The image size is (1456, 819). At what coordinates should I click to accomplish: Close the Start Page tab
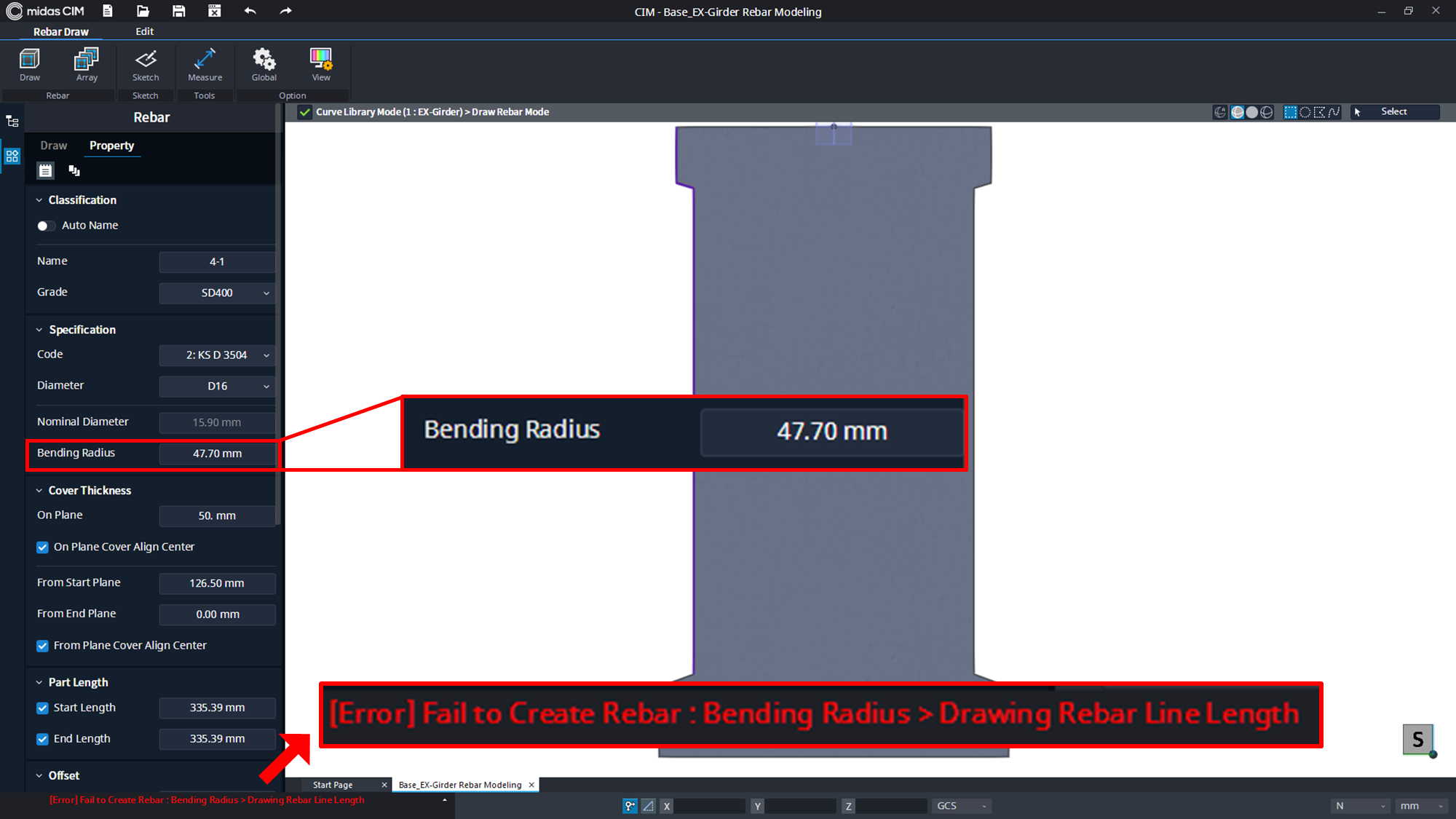click(x=384, y=785)
